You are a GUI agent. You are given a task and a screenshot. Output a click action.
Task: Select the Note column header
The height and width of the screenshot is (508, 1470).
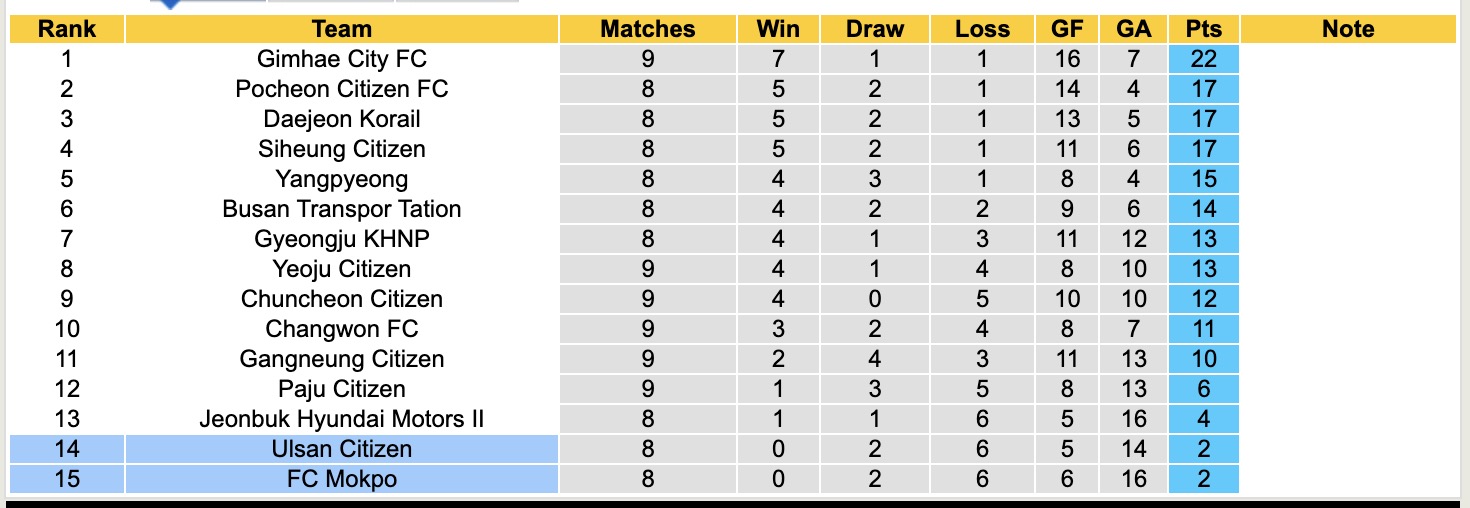pos(1347,29)
